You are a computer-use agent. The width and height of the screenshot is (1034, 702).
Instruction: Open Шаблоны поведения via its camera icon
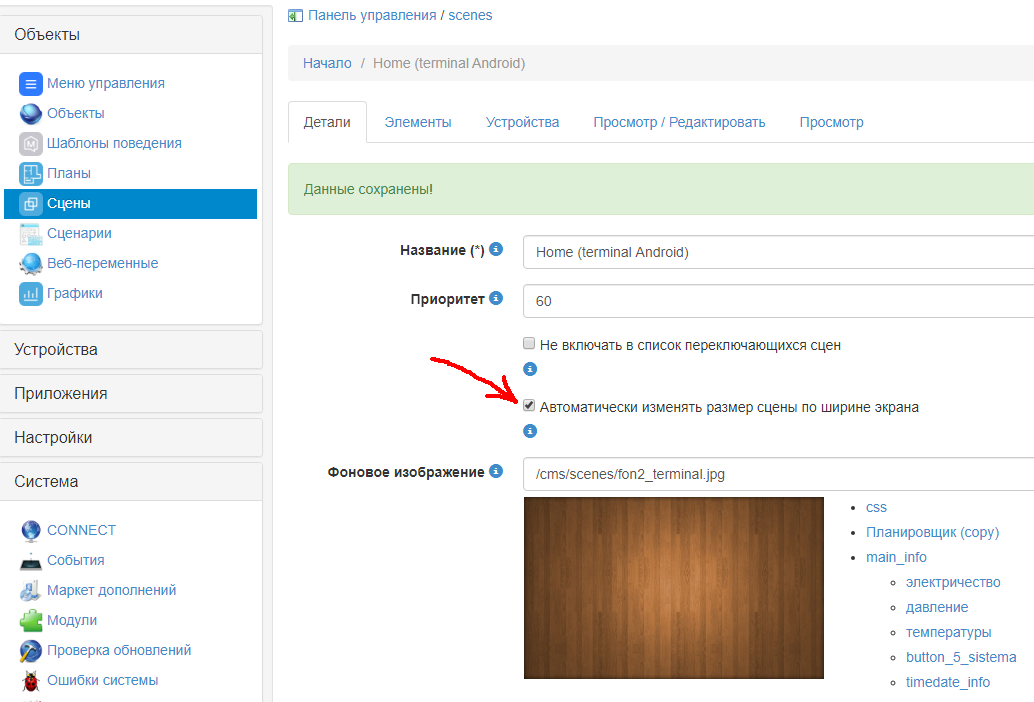31,143
